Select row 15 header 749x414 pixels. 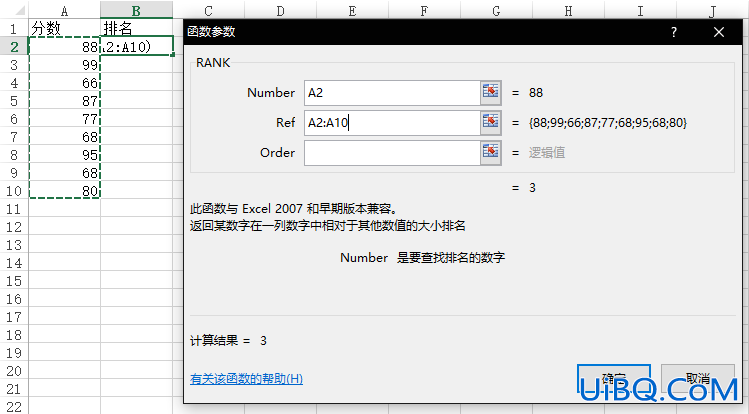[14, 281]
